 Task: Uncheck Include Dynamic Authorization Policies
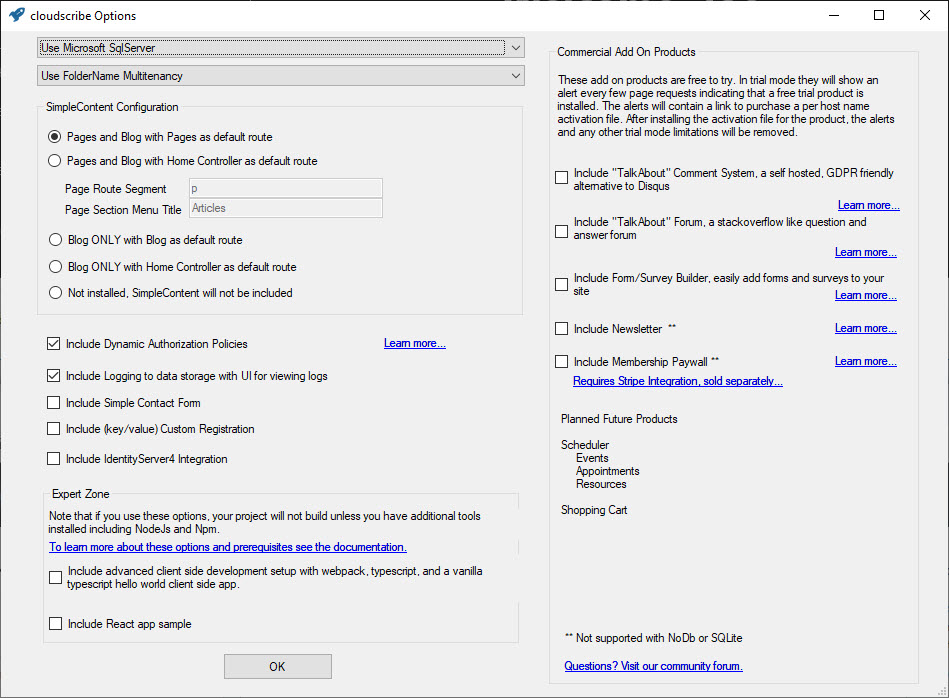(x=53, y=344)
